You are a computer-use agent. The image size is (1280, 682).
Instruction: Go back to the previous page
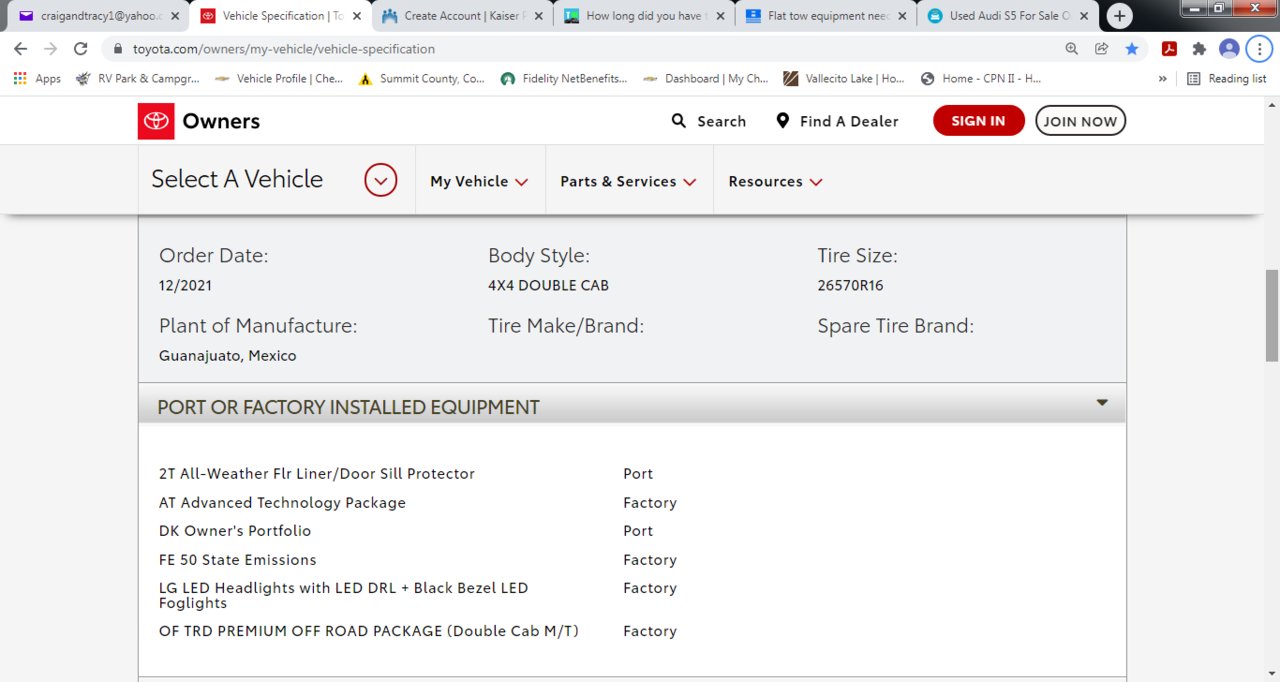(x=20, y=49)
